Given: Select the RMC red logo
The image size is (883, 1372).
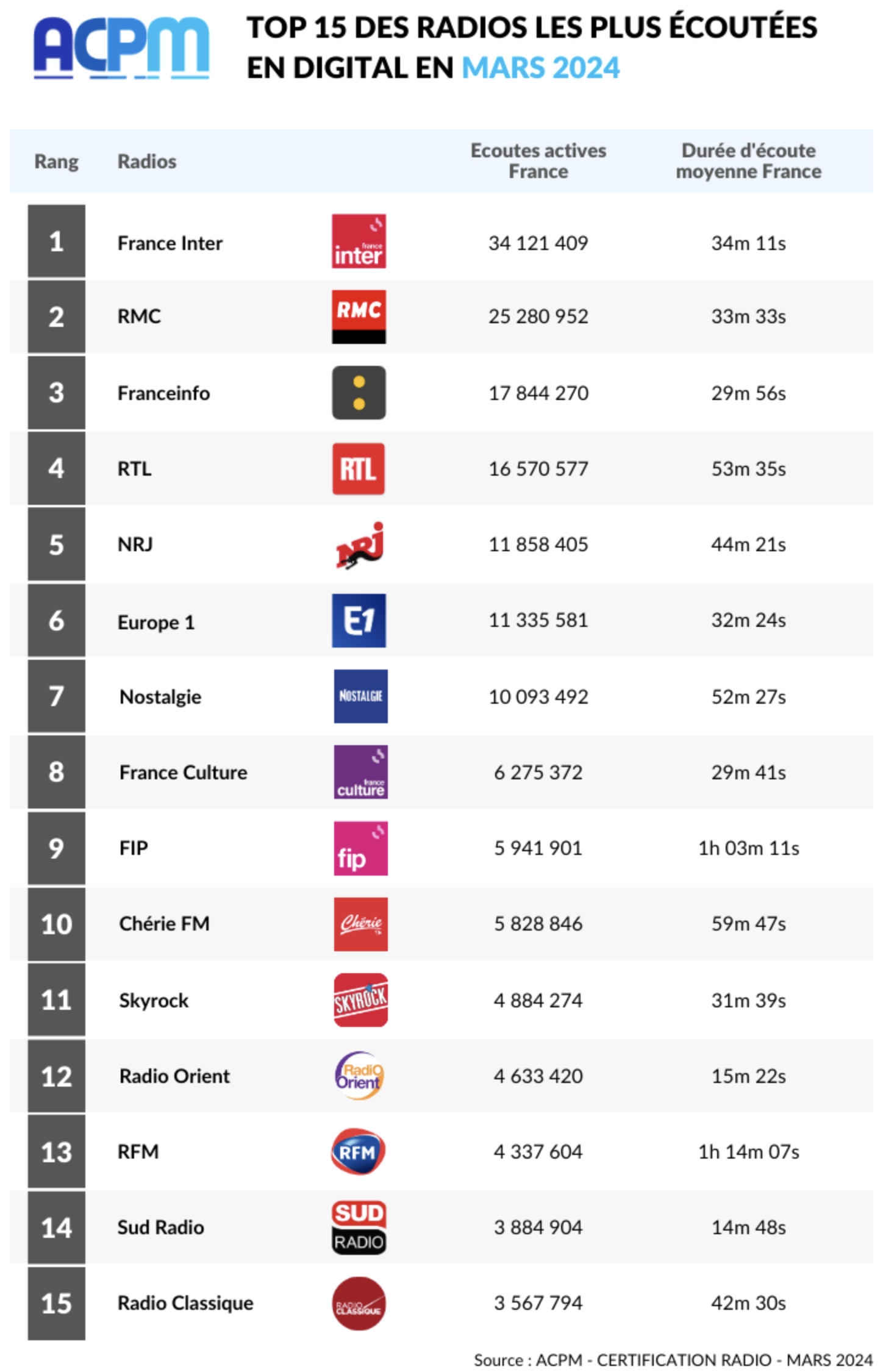Looking at the screenshot, I should 359,316.
